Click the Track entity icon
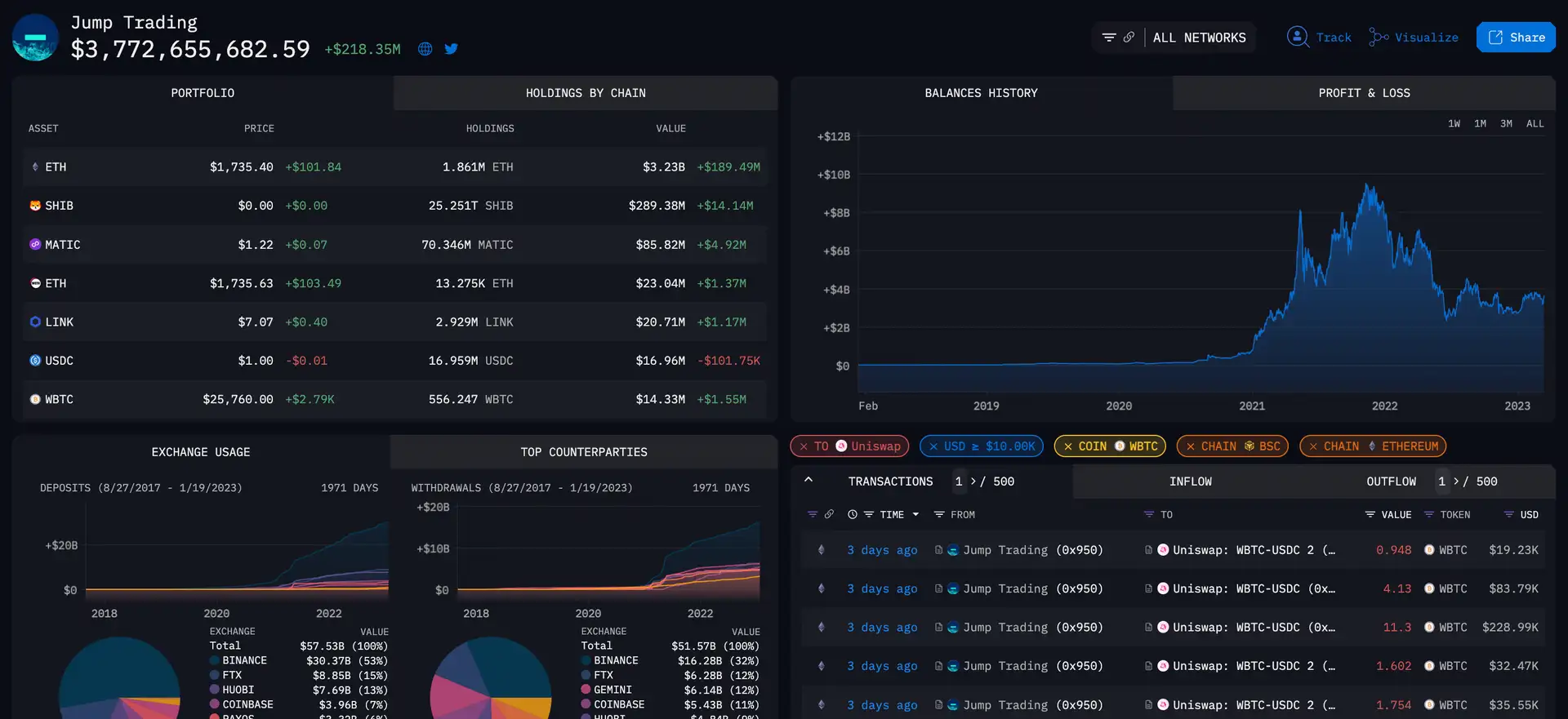Viewport: 1568px width, 719px height. pyautogui.click(x=1297, y=38)
